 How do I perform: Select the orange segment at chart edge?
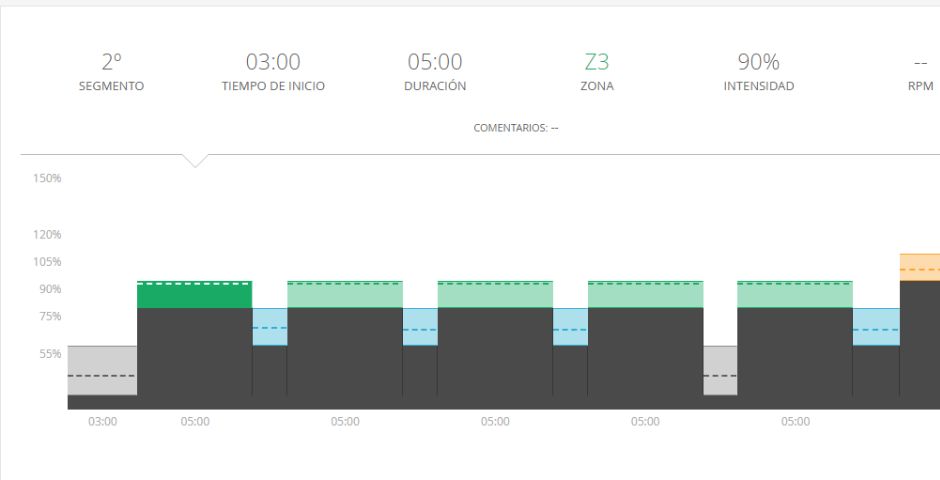click(x=920, y=267)
